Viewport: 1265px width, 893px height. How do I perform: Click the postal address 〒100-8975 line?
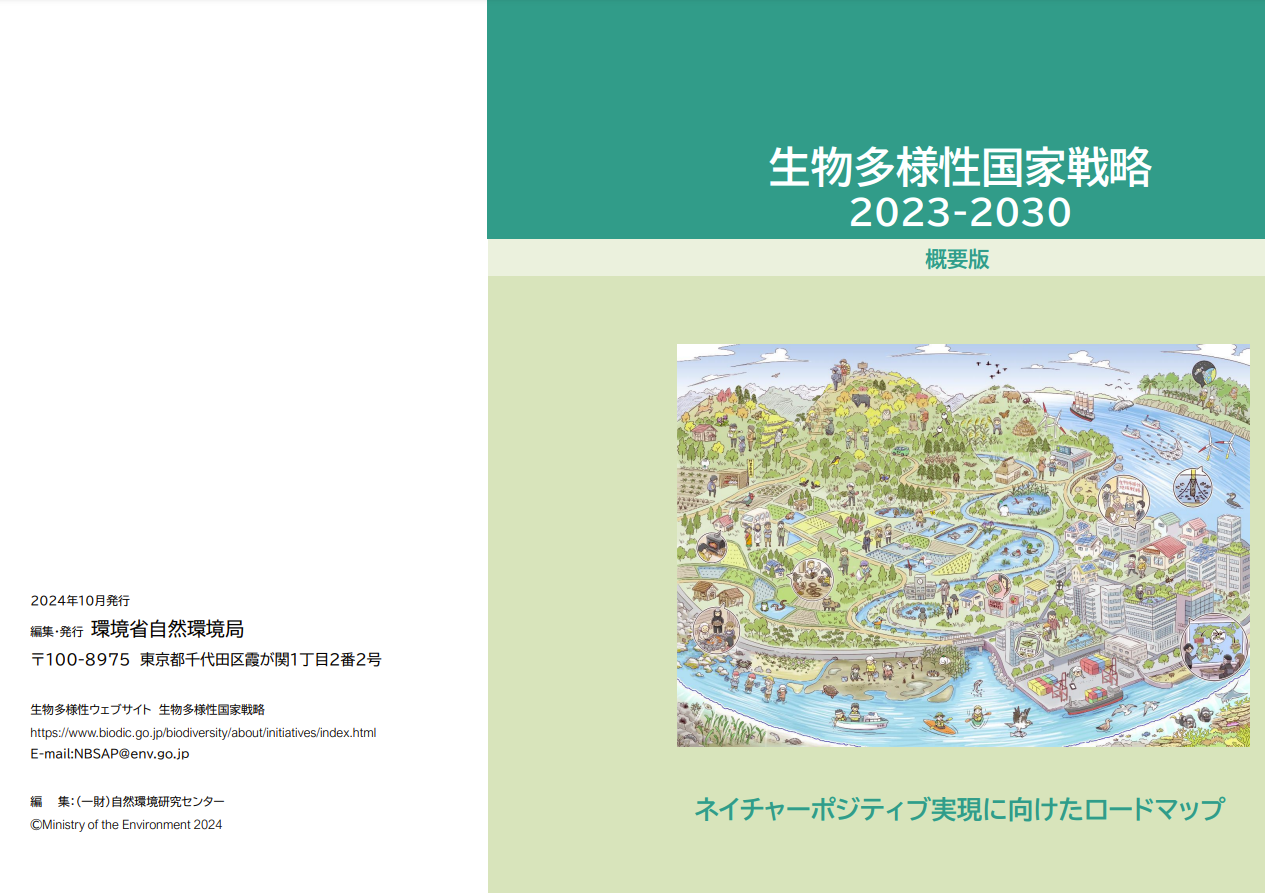coord(206,660)
